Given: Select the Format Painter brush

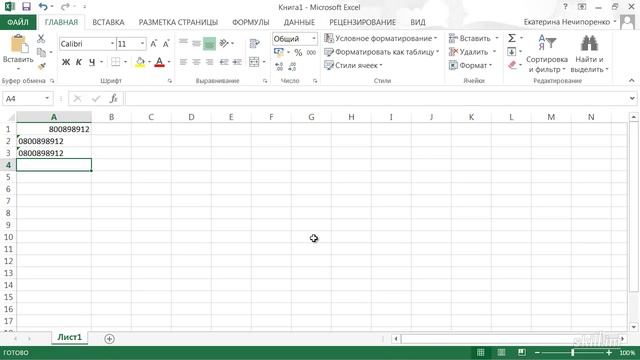Looking at the screenshot, I should tap(41, 66).
